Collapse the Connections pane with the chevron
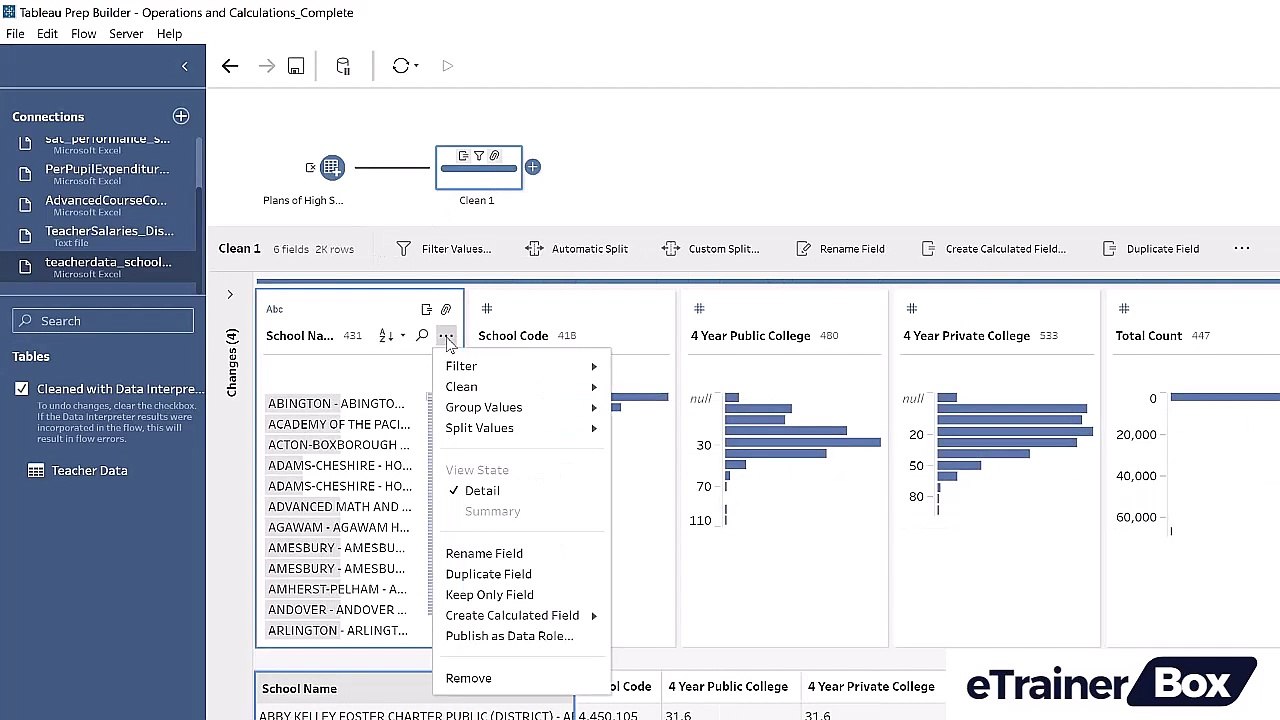Screen dimensions: 1280x720 (x=184, y=66)
